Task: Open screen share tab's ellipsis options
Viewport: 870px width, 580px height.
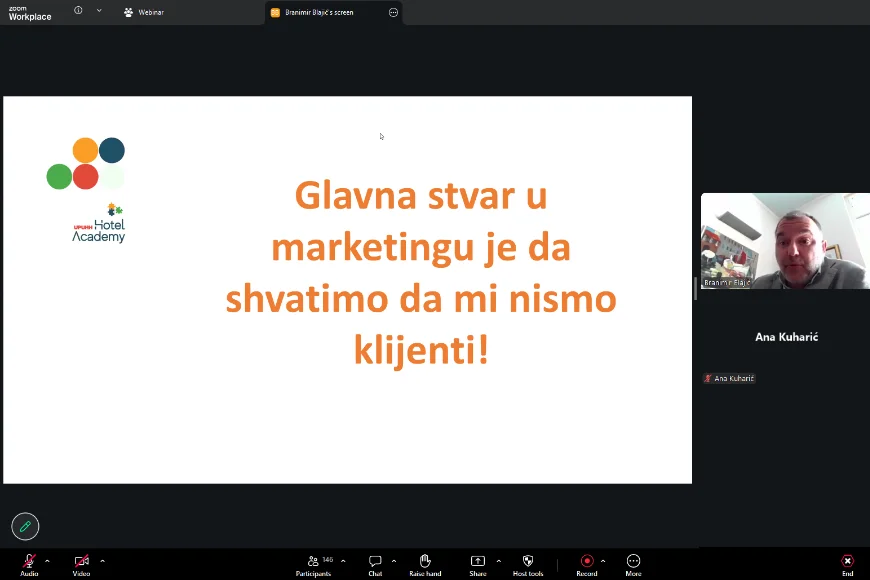Action: coord(393,12)
